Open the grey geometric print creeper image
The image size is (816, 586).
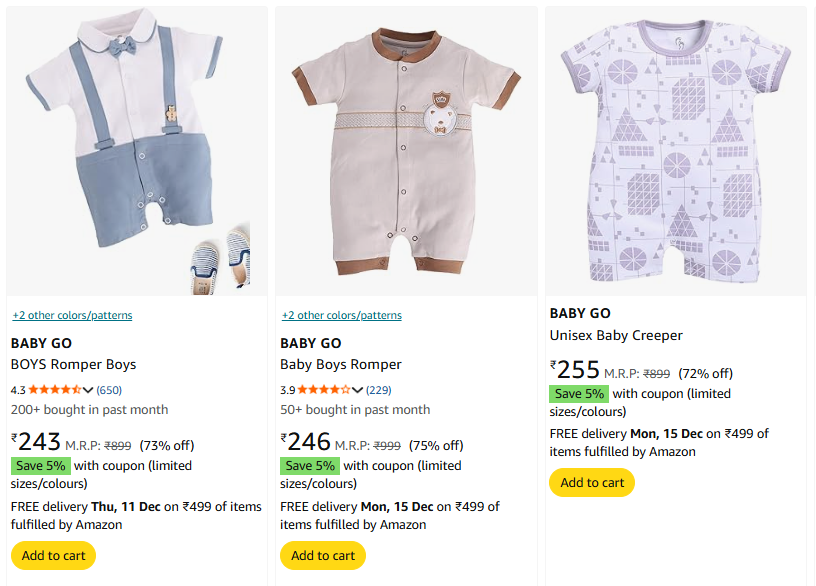[x=676, y=152]
